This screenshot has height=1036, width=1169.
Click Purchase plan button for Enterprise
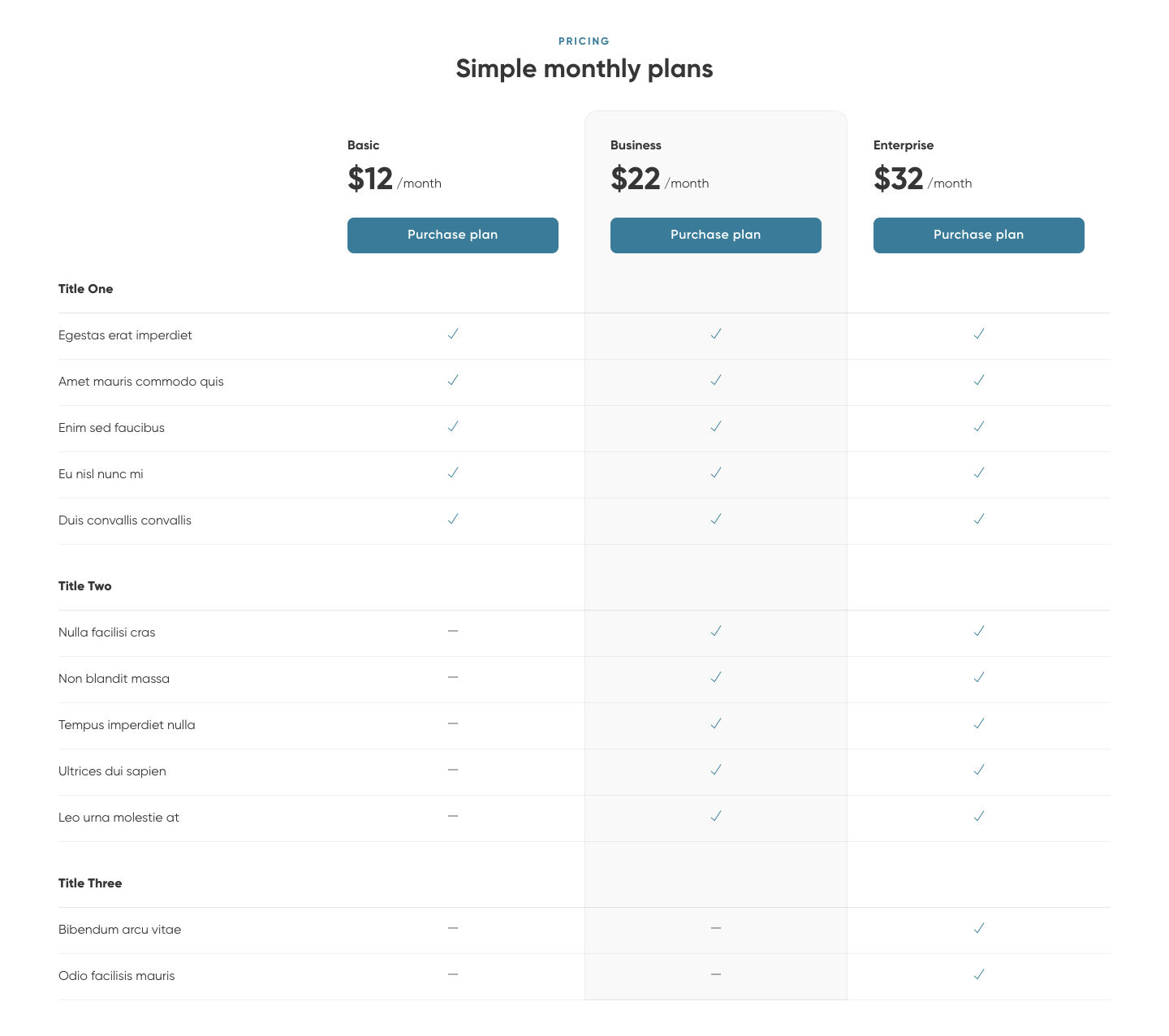click(x=978, y=235)
